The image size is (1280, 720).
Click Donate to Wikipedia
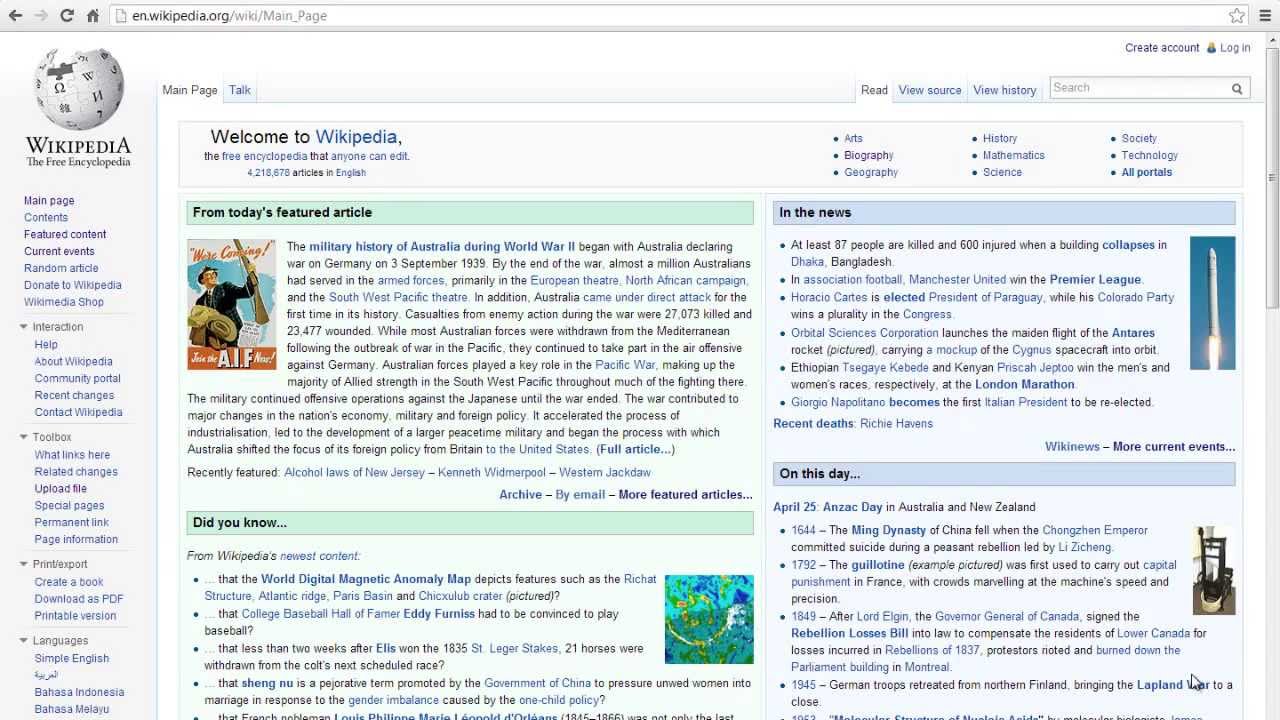[73, 286]
